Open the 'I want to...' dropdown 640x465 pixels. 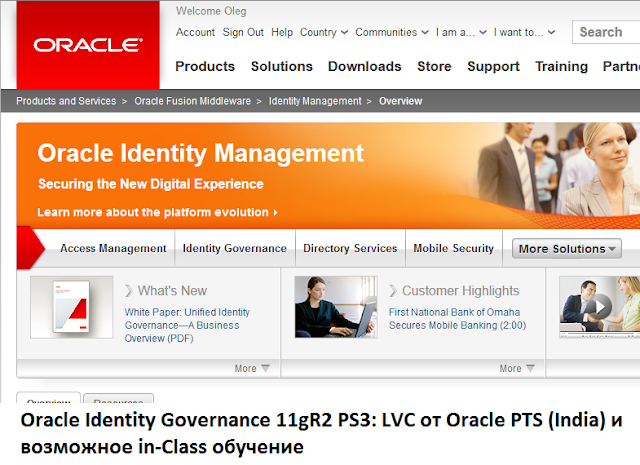524,32
